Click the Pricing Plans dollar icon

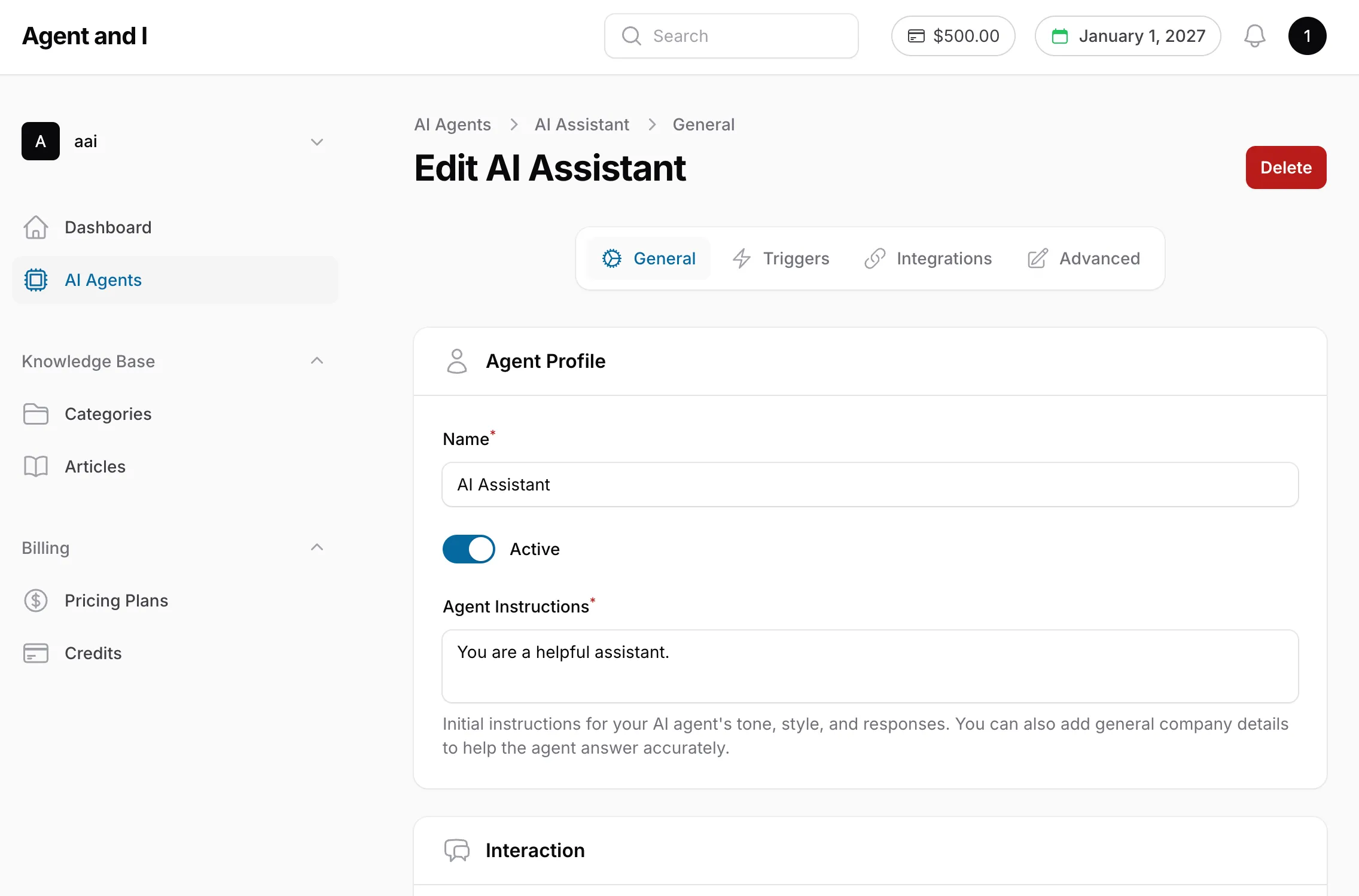pyautogui.click(x=36, y=601)
